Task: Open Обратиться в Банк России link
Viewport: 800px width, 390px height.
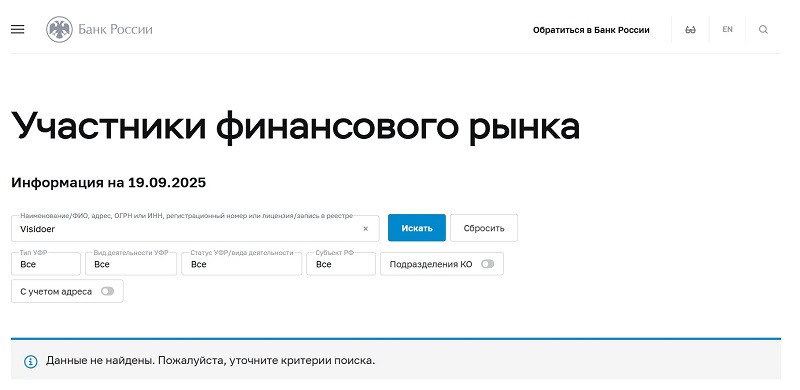Action: (591, 30)
